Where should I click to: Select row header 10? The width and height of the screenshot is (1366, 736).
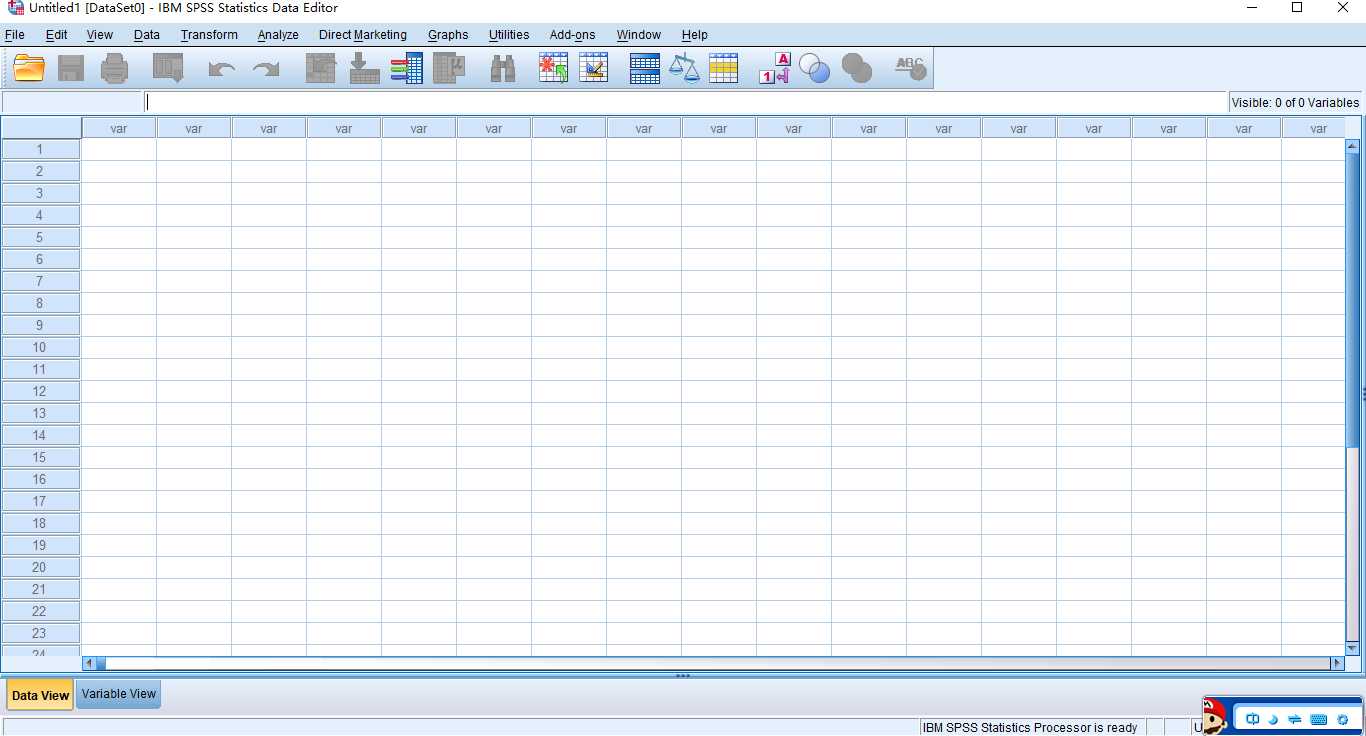click(x=41, y=347)
